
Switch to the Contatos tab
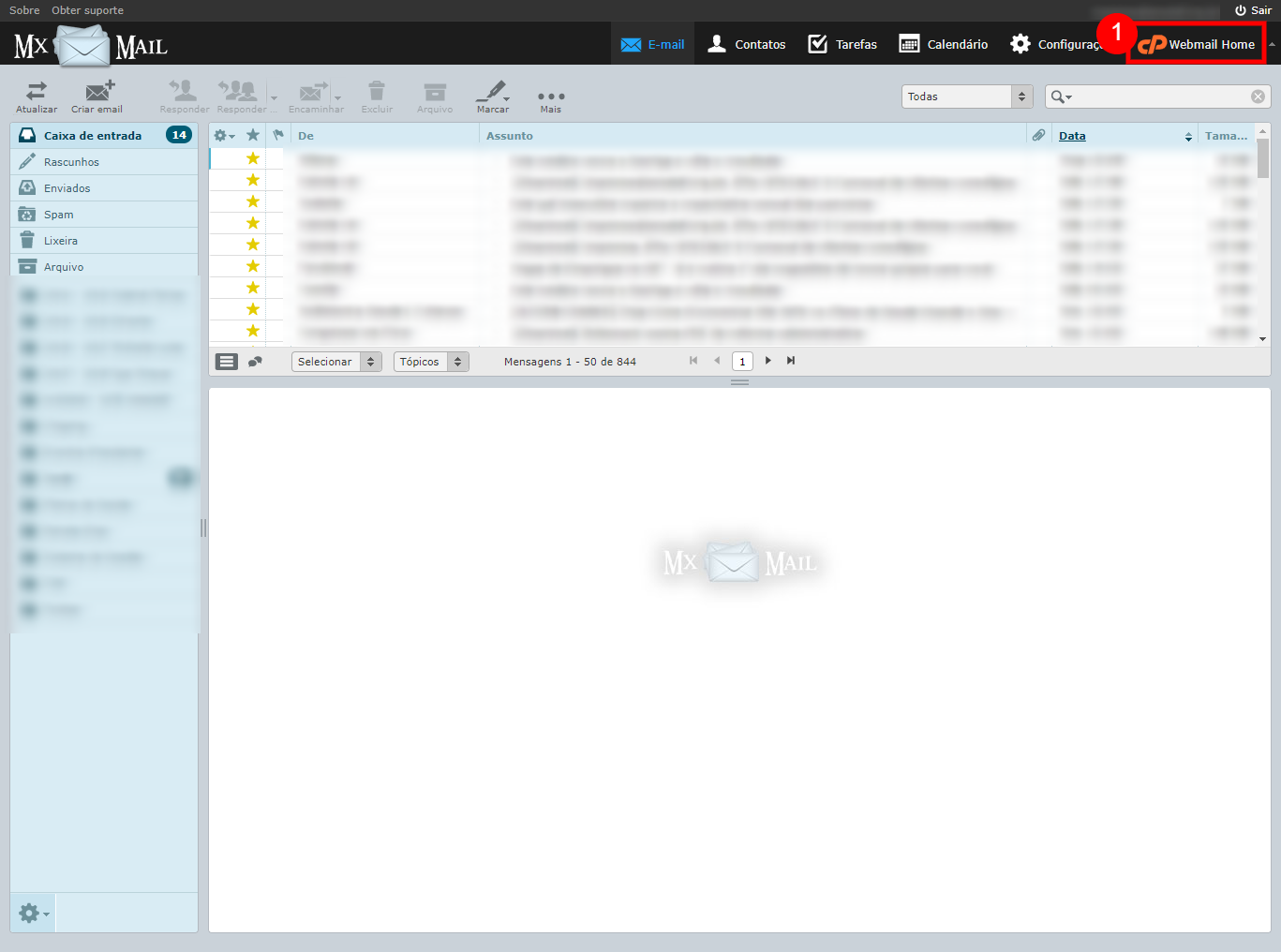[x=745, y=43]
